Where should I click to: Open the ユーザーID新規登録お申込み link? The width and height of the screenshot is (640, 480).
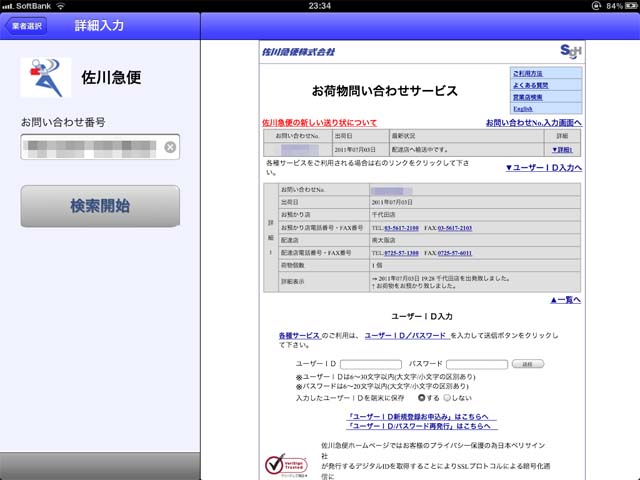[420, 417]
